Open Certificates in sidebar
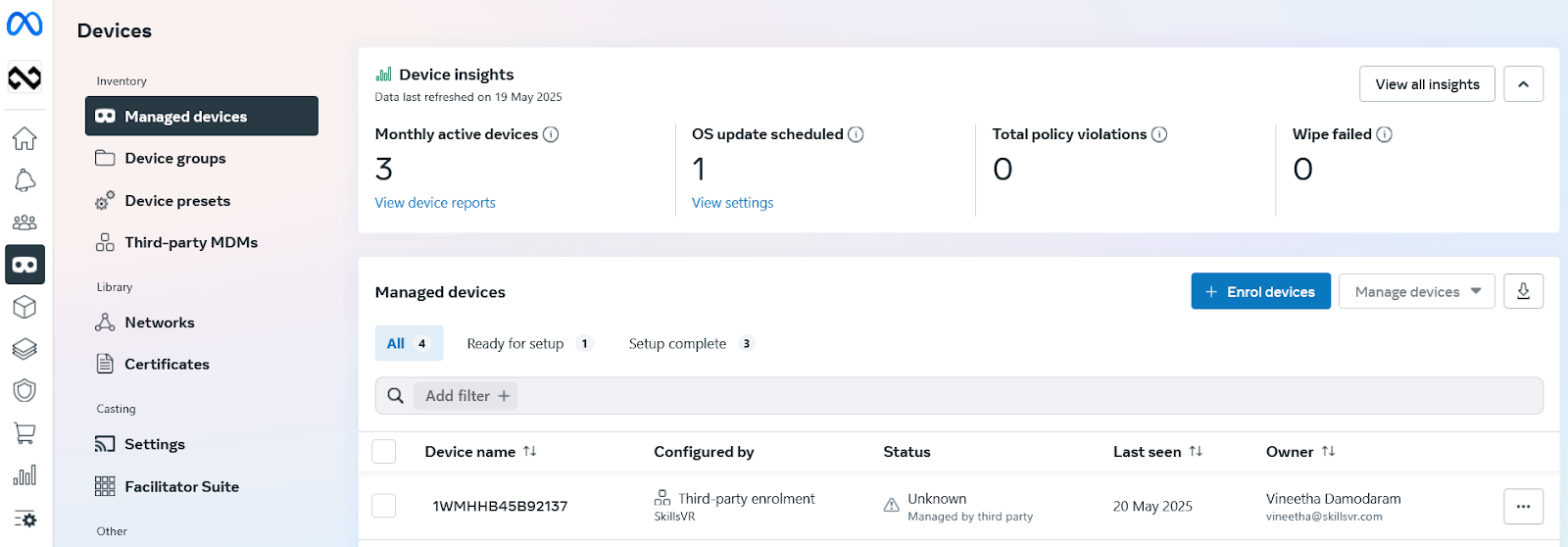 202,364
